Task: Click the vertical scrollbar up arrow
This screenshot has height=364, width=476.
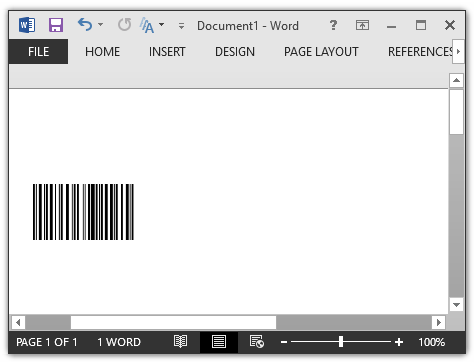Action: tap(456, 80)
